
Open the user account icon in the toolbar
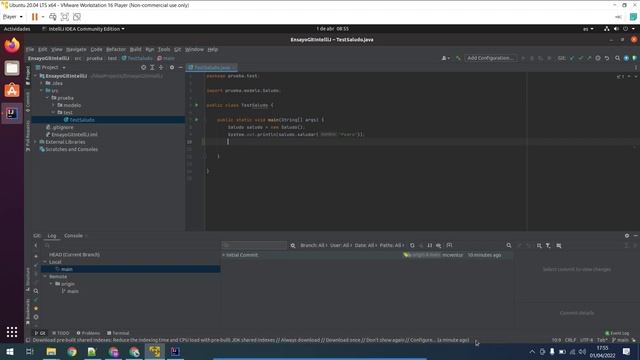pos(445,58)
